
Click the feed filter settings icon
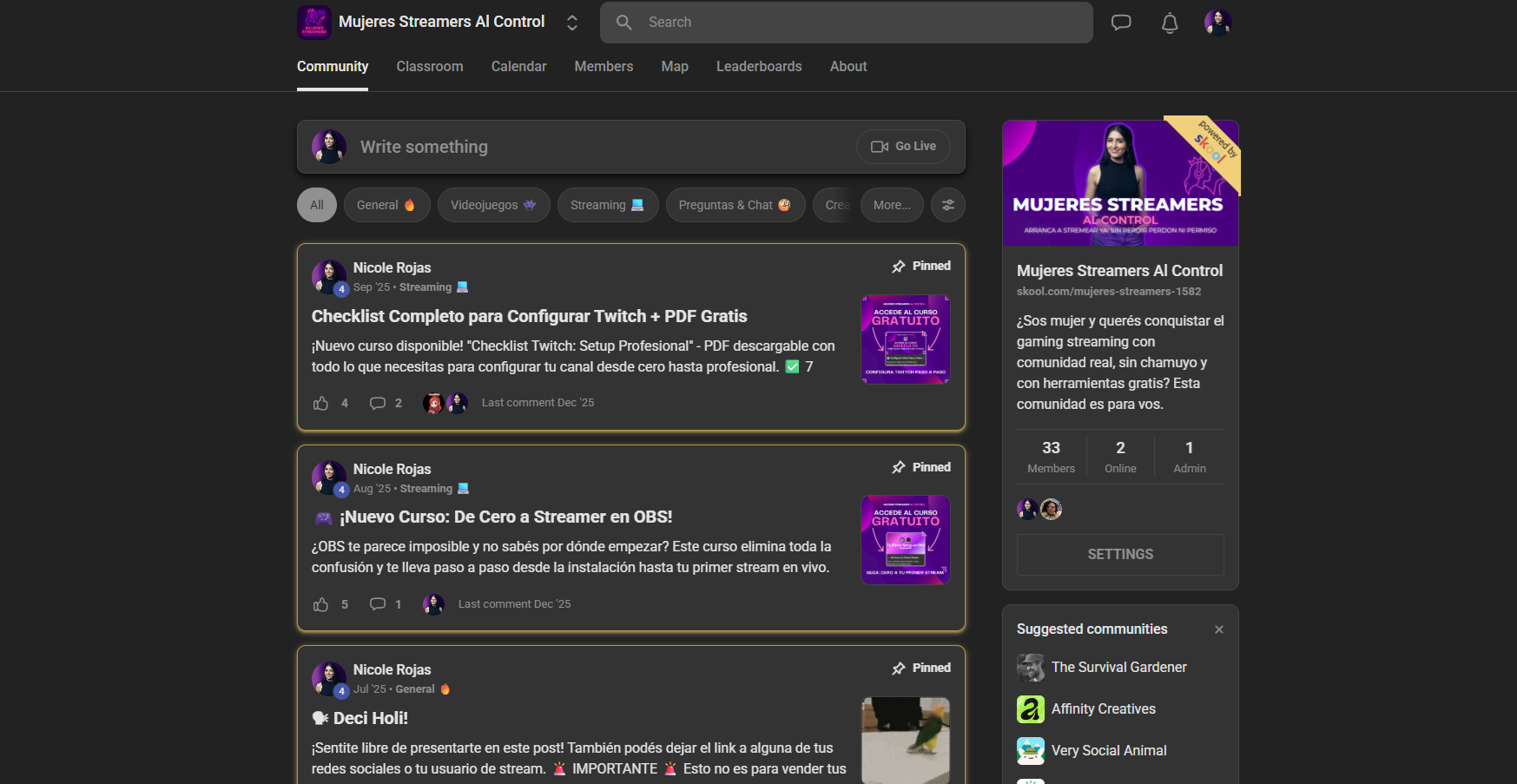coord(947,205)
